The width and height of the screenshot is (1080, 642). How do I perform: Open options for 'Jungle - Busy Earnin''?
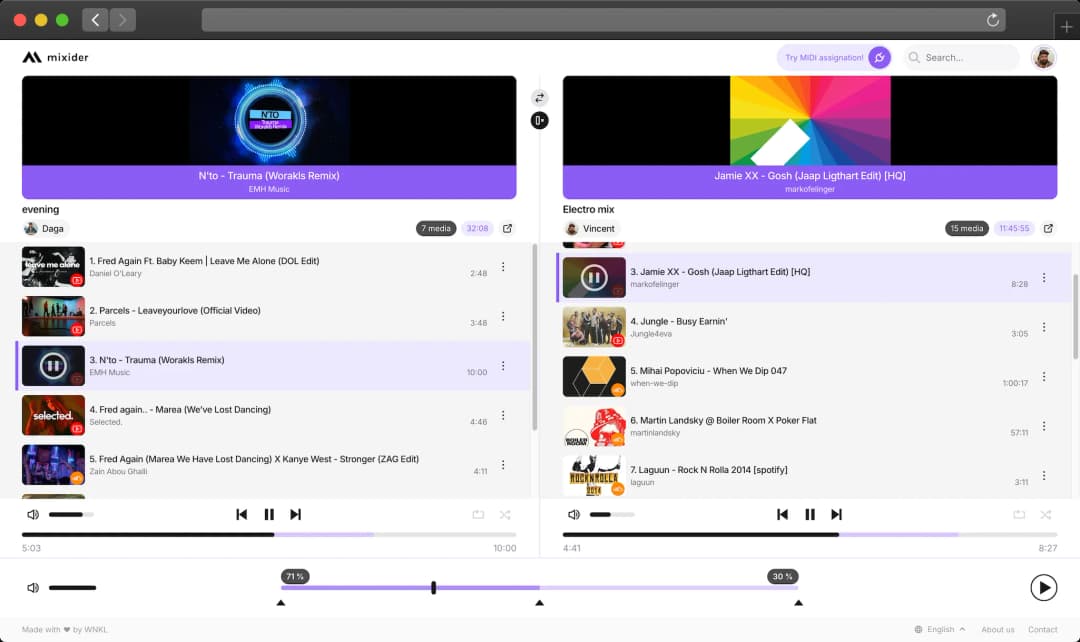tap(1044, 327)
